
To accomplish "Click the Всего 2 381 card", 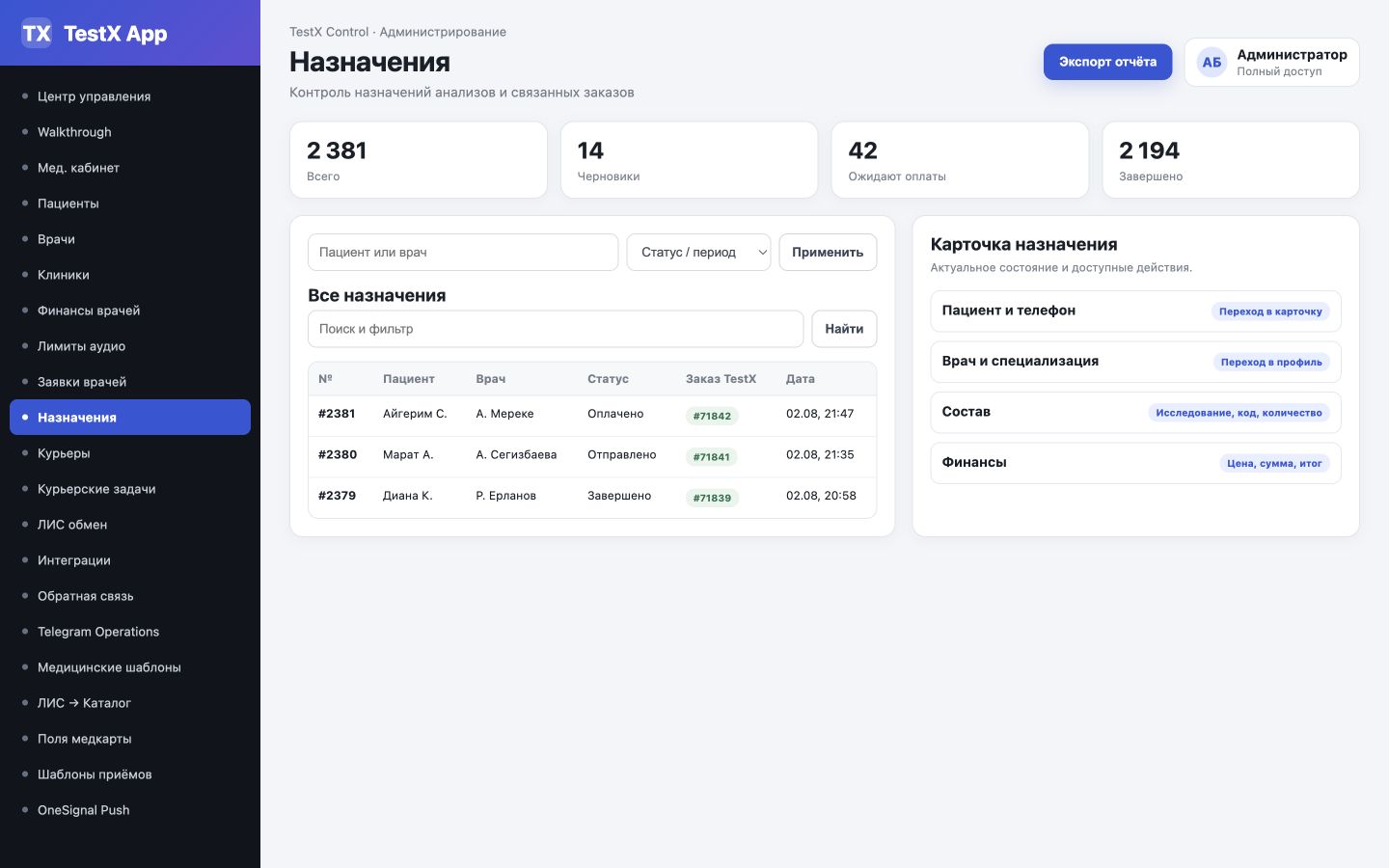I will pyautogui.click(x=419, y=160).
